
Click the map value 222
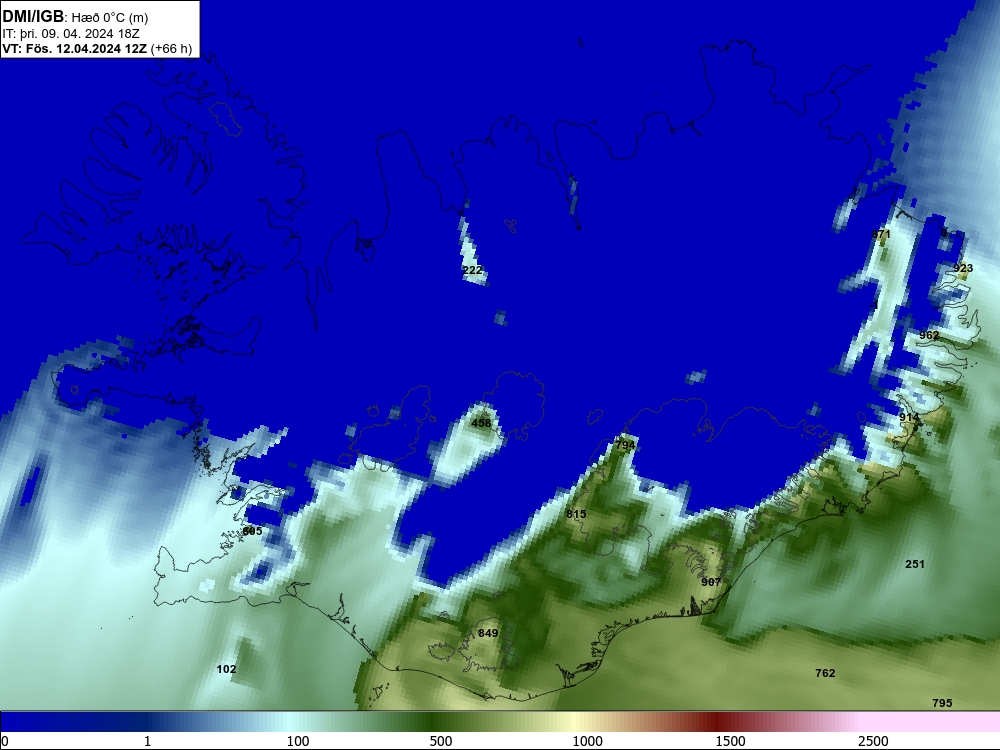pyautogui.click(x=473, y=270)
